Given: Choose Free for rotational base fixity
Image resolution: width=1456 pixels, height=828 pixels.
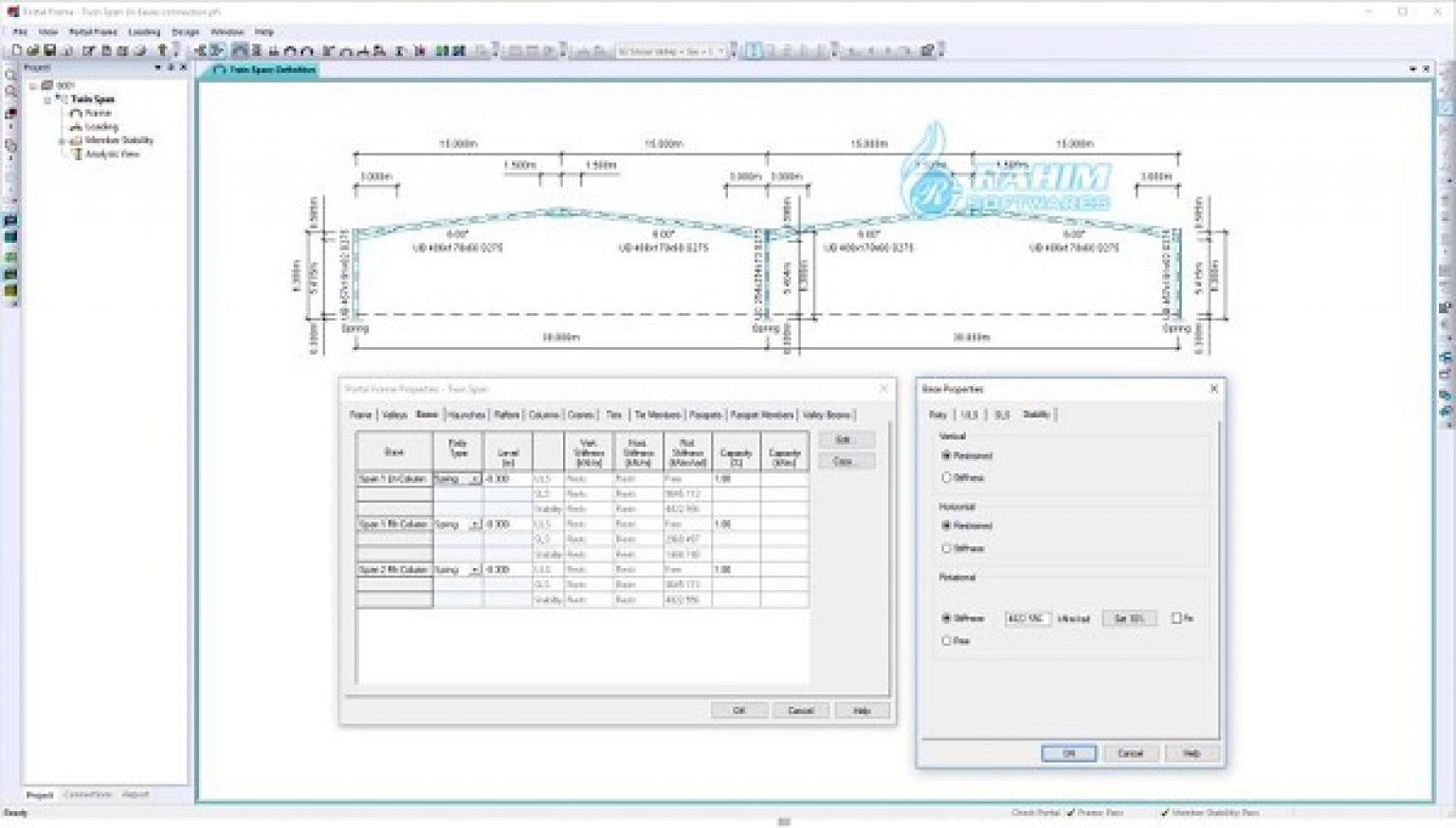Looking at the screenshot, I should (946, 640).
